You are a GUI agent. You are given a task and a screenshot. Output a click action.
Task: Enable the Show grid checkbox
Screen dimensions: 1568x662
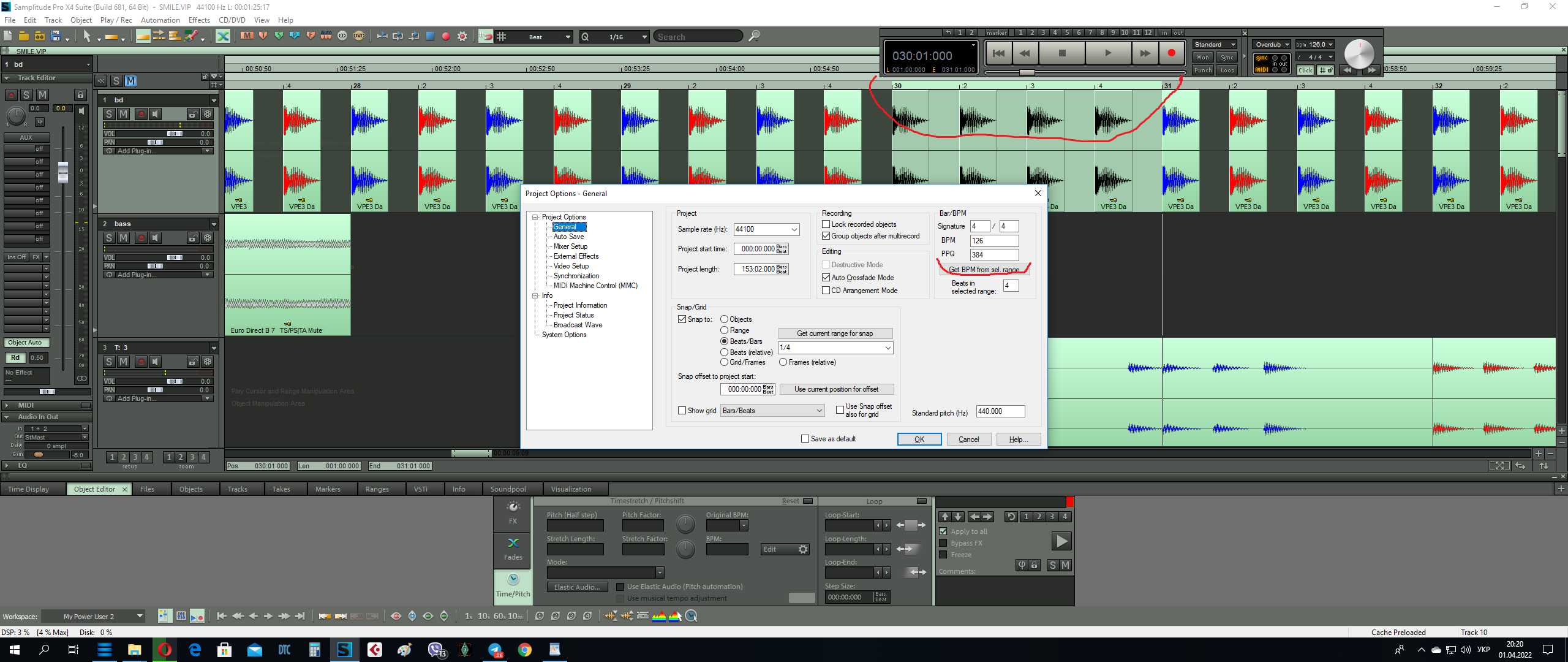682,411
